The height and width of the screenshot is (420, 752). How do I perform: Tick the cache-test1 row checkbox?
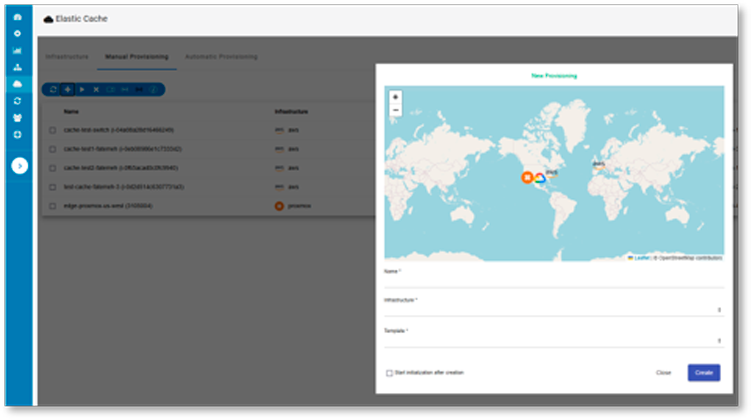click(x=53, y=149)
